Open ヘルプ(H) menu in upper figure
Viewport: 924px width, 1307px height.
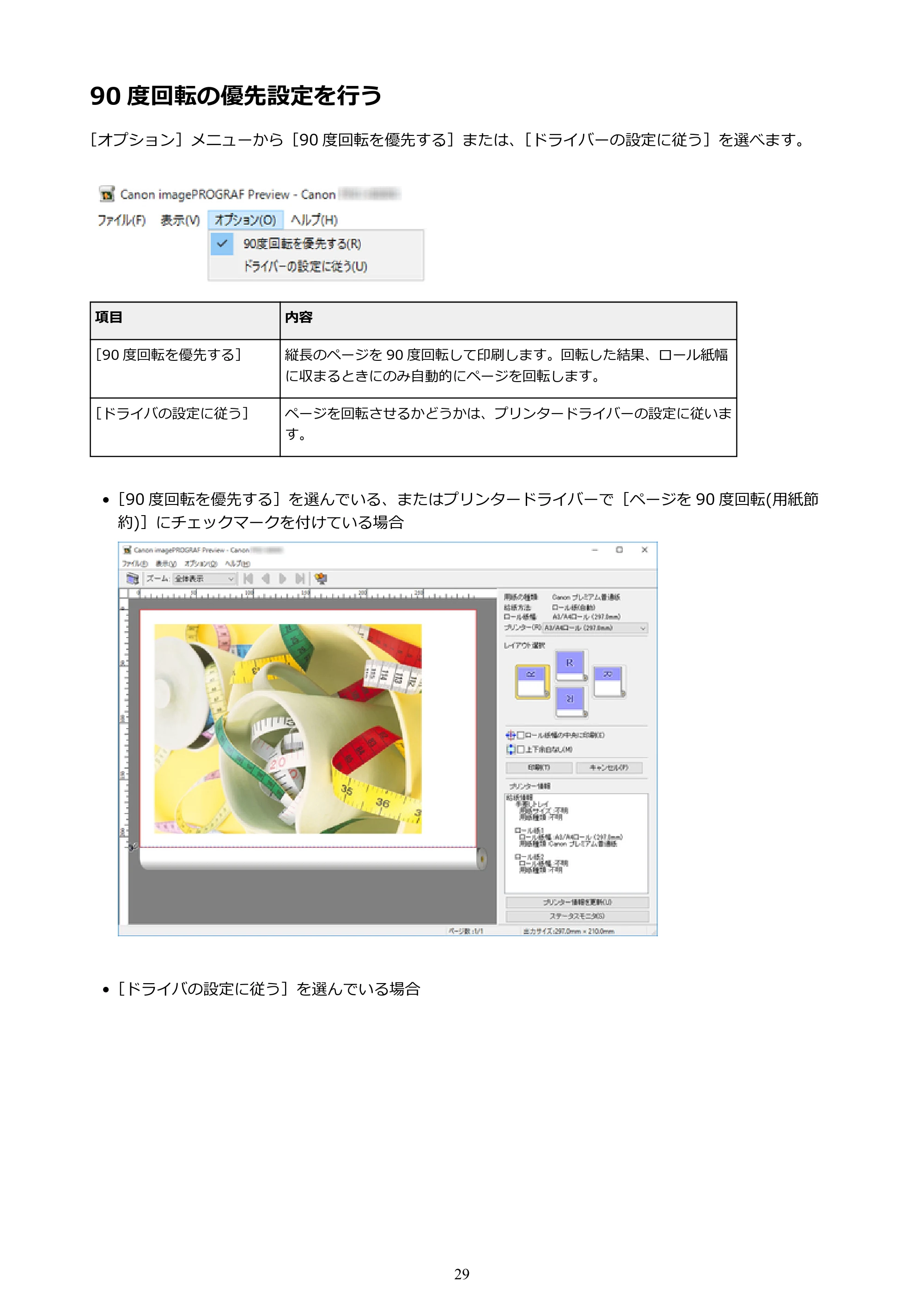tap(314, 220)
